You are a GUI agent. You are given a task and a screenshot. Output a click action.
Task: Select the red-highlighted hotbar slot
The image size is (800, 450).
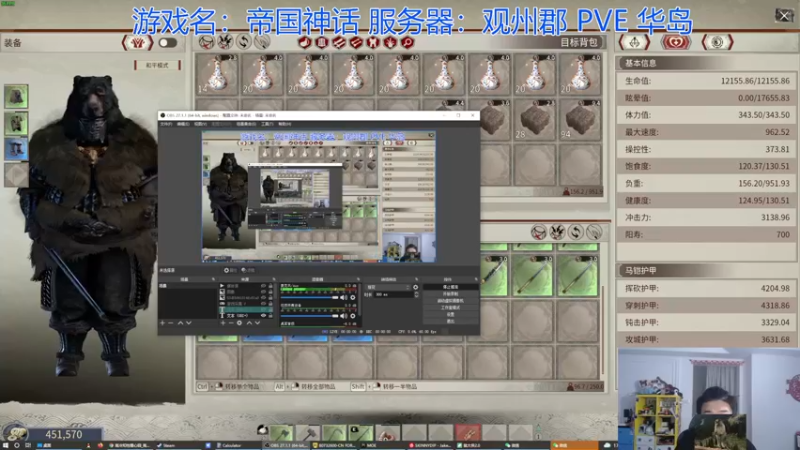point(468,433)
